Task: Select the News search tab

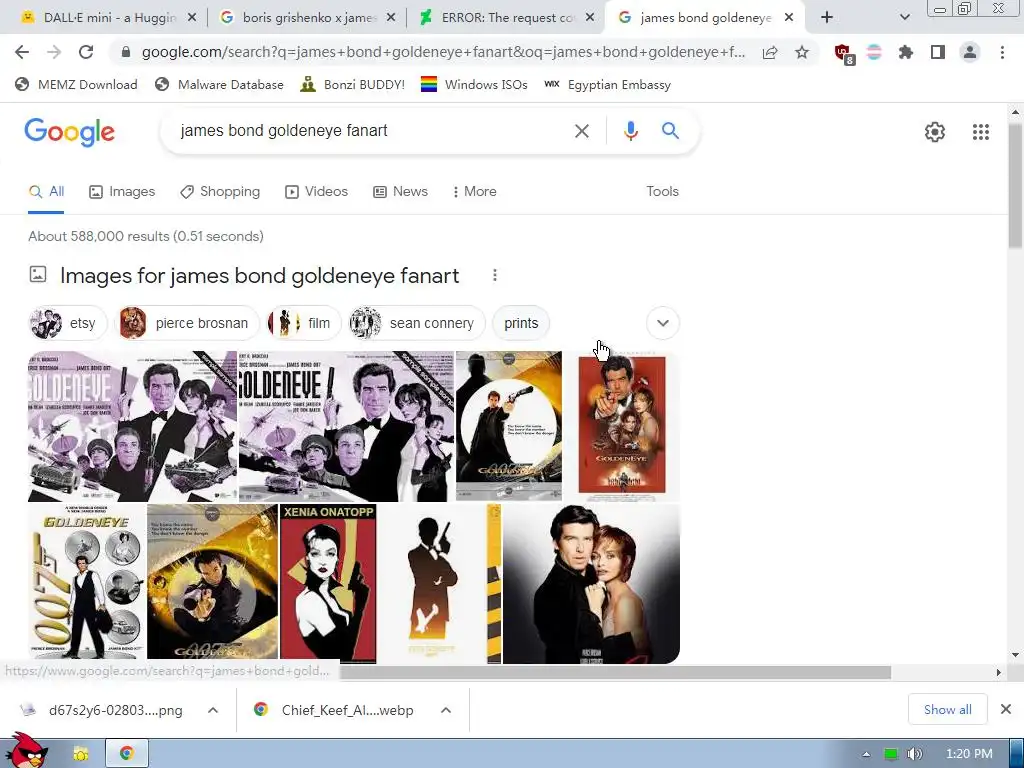Action: [400, 191]
